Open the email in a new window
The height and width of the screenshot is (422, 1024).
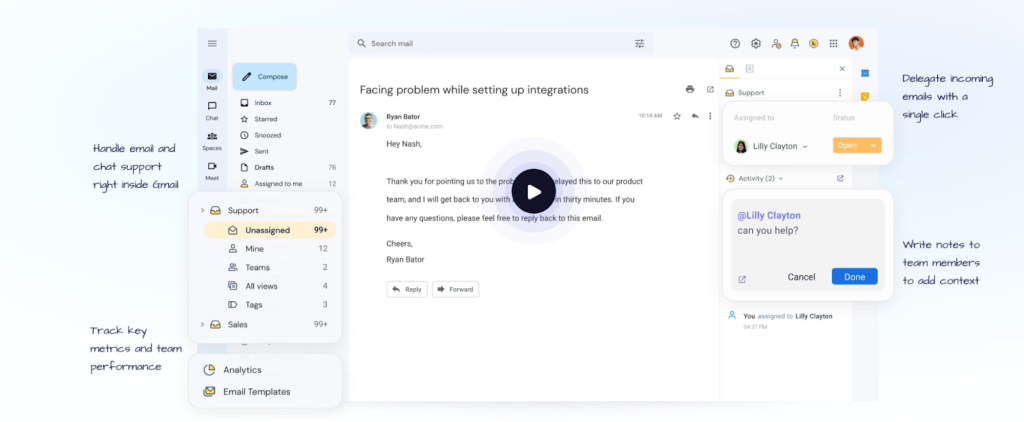point(711,89)
